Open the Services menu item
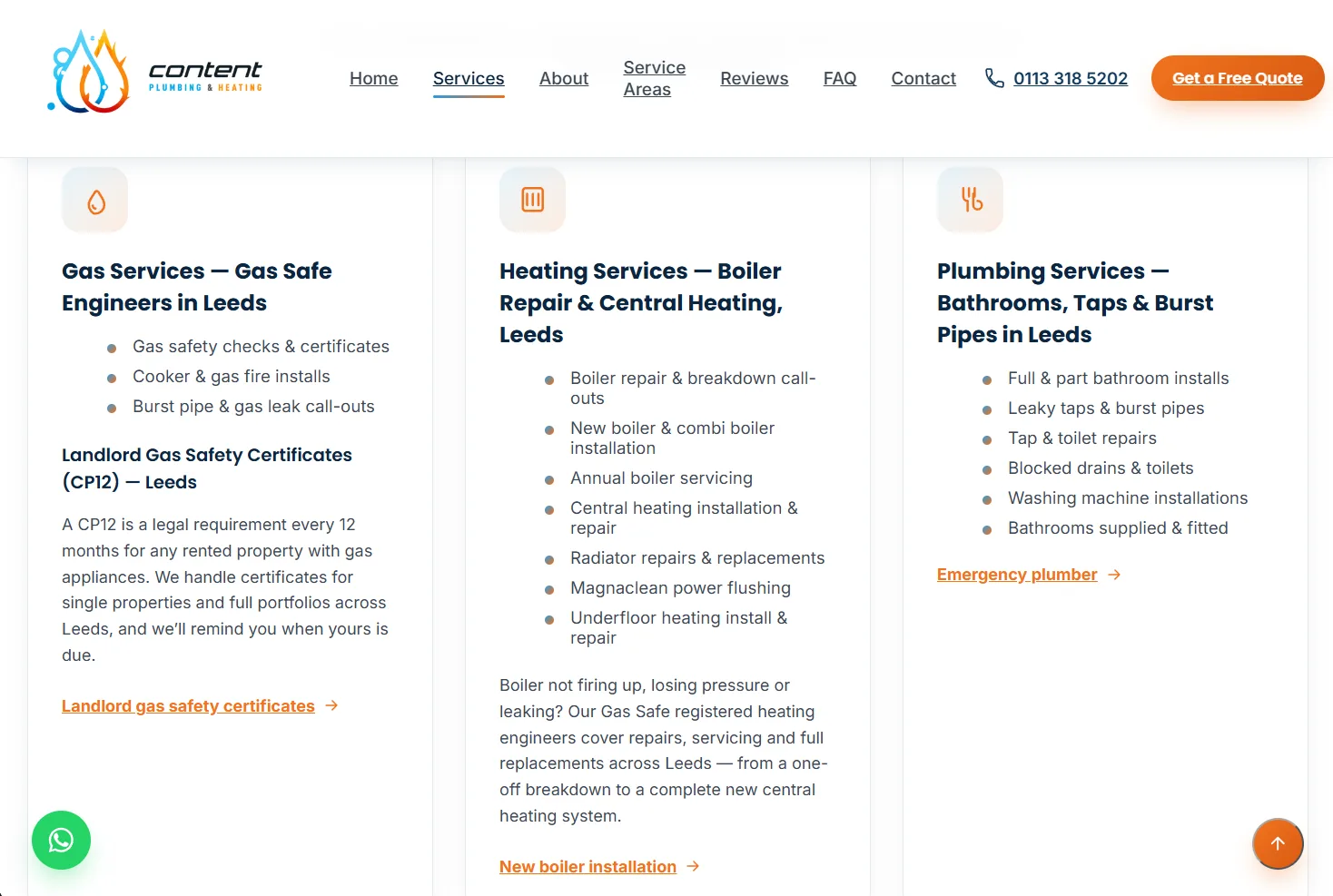 point(469,78)
